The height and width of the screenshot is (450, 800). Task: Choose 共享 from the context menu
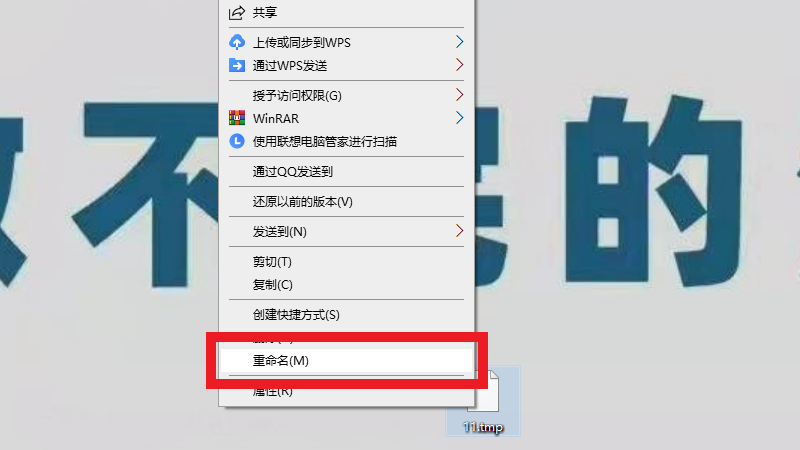click(346, 12)
